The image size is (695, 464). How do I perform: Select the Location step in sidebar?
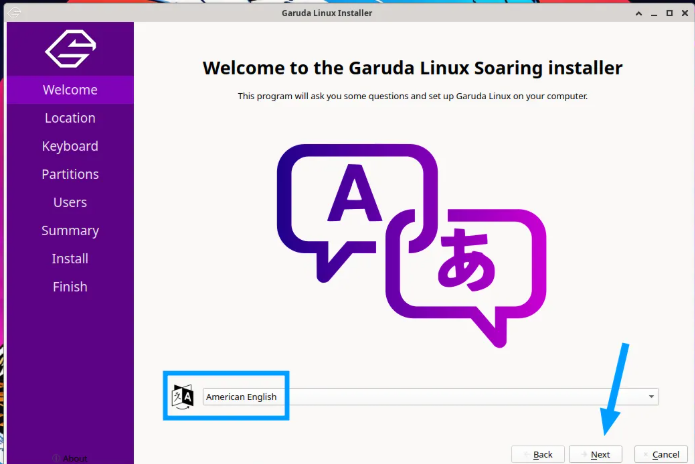tap(70, 118)
